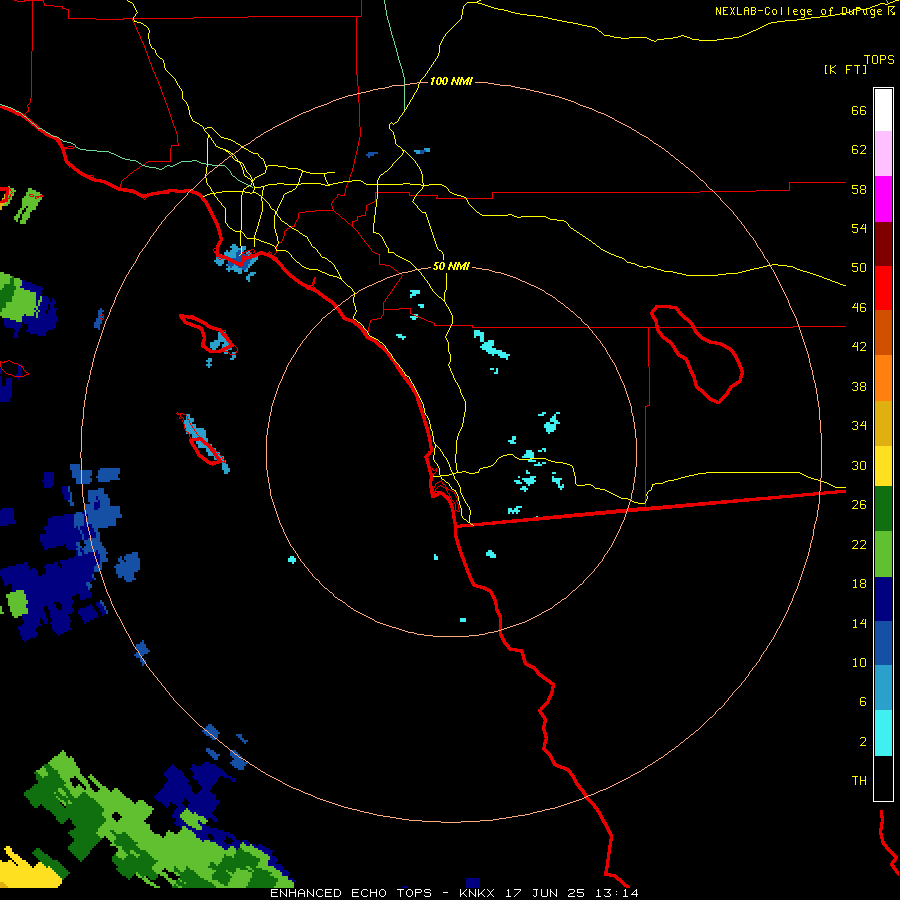
Task: Click the [K FT] units label
Action: pyautogui.click(x=845, y=69)
